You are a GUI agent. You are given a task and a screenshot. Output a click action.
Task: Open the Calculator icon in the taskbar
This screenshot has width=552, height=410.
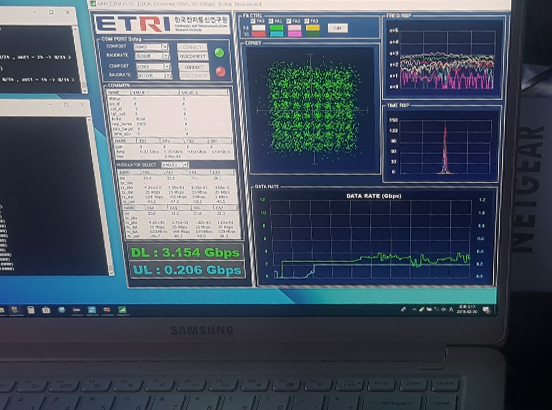pyautogui.click(x=31, y=310)
